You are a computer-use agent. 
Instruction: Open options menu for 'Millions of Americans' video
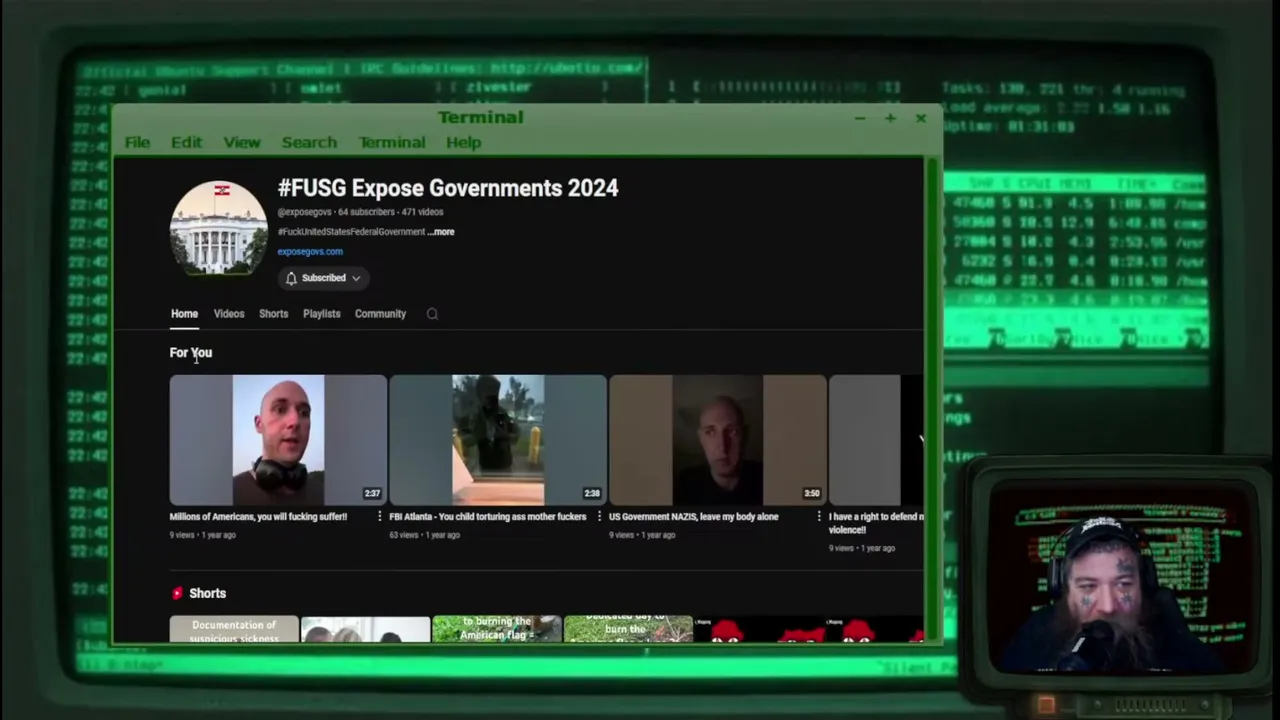(379, 517)
